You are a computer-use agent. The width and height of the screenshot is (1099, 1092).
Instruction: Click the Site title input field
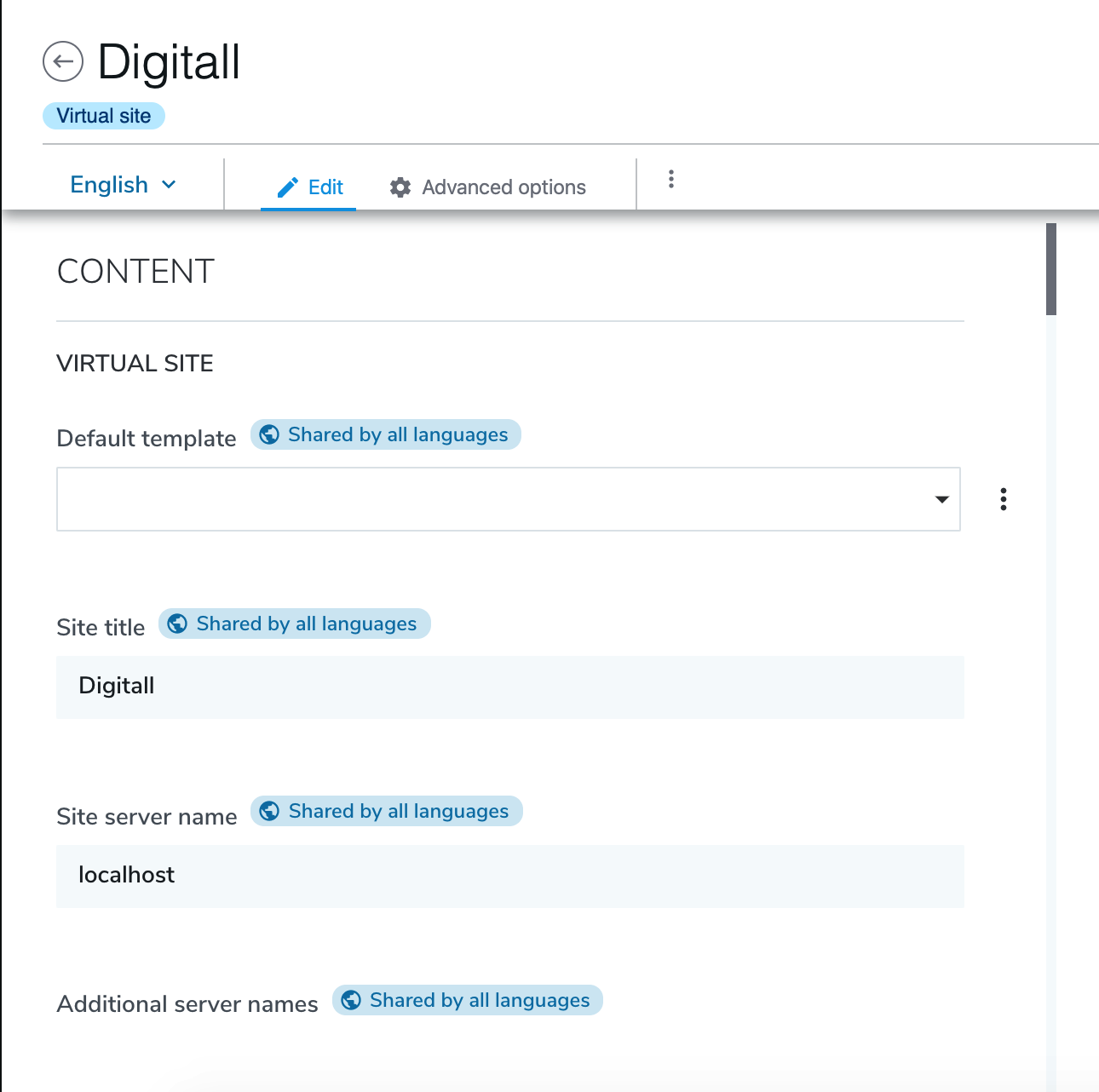[509, 687]
